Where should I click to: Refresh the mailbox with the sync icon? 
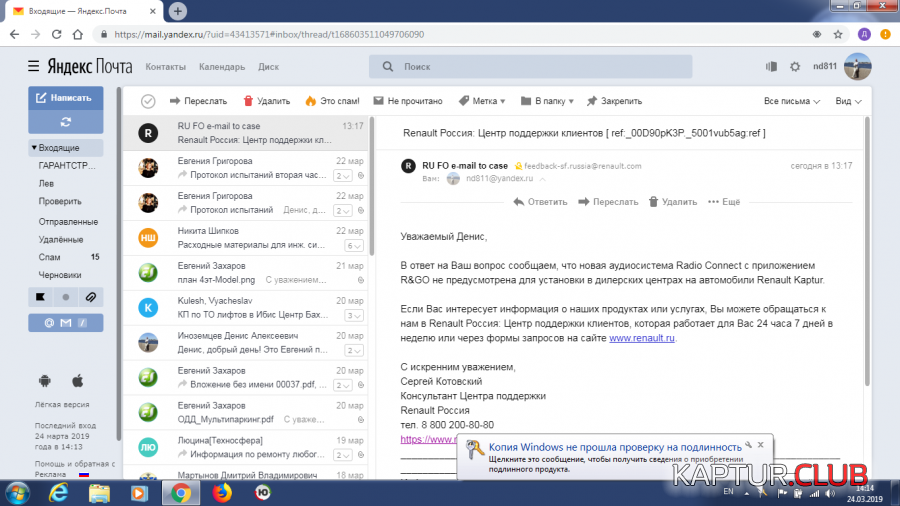pos(65,122)
